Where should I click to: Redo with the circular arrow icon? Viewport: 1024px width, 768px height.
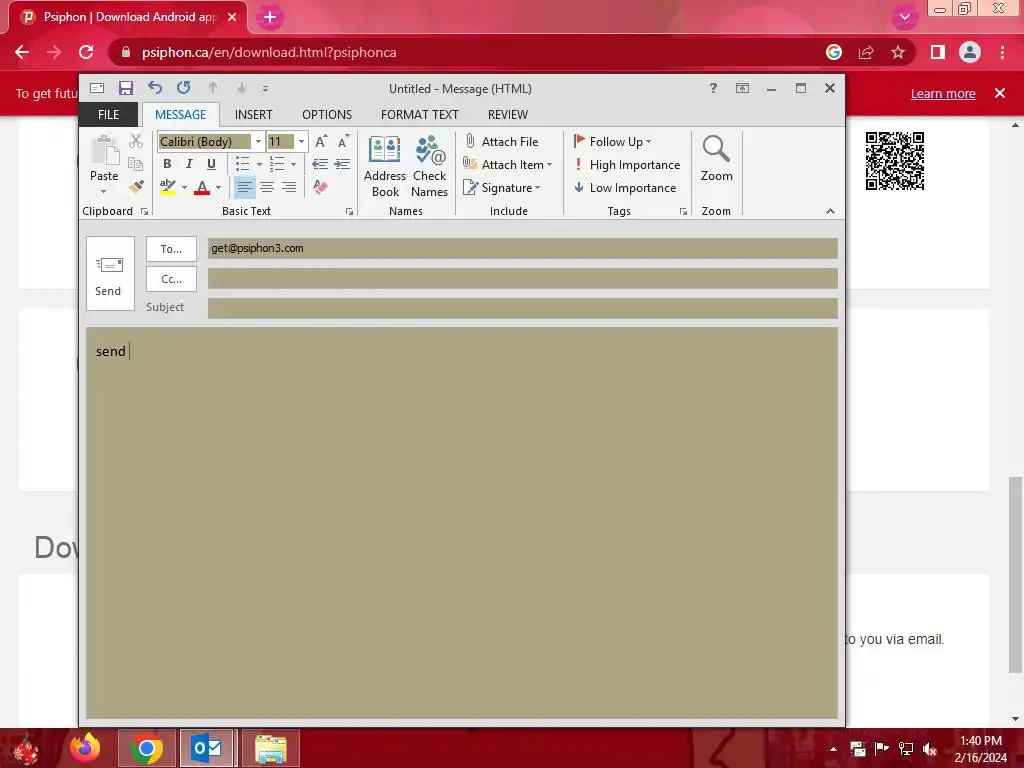tap(184, 88)
